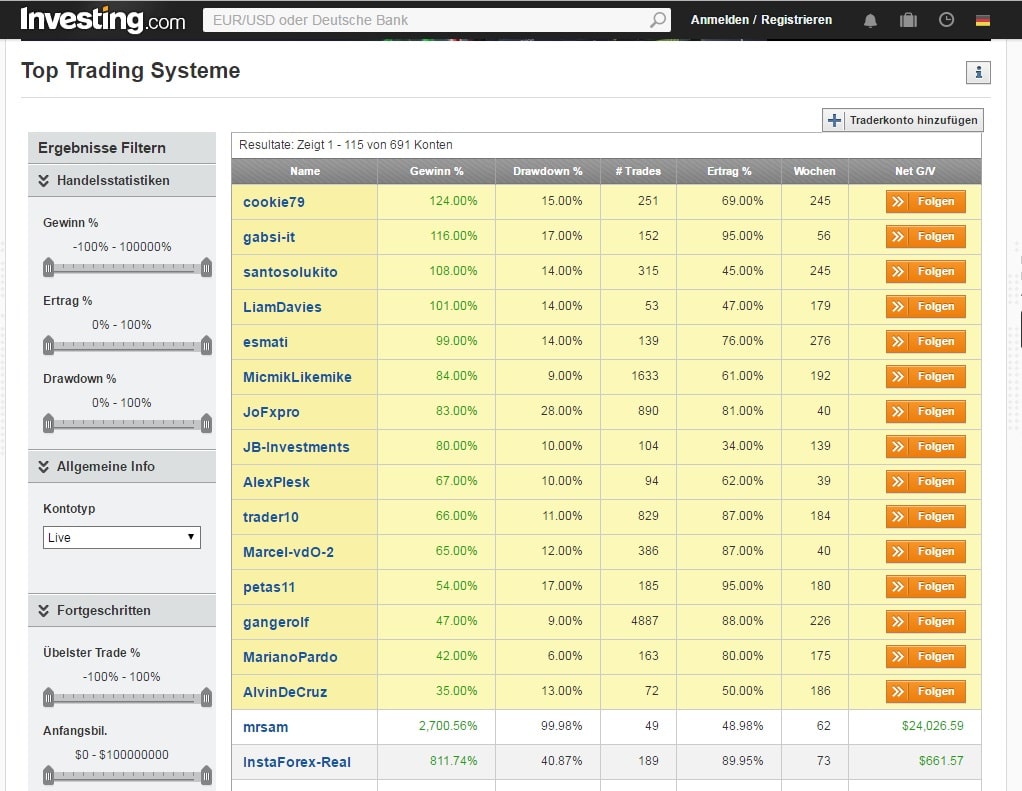Viewport: 1022px width, 791px height.
Task: Sort table by Gewinn % column
Action: coord(436,171)
